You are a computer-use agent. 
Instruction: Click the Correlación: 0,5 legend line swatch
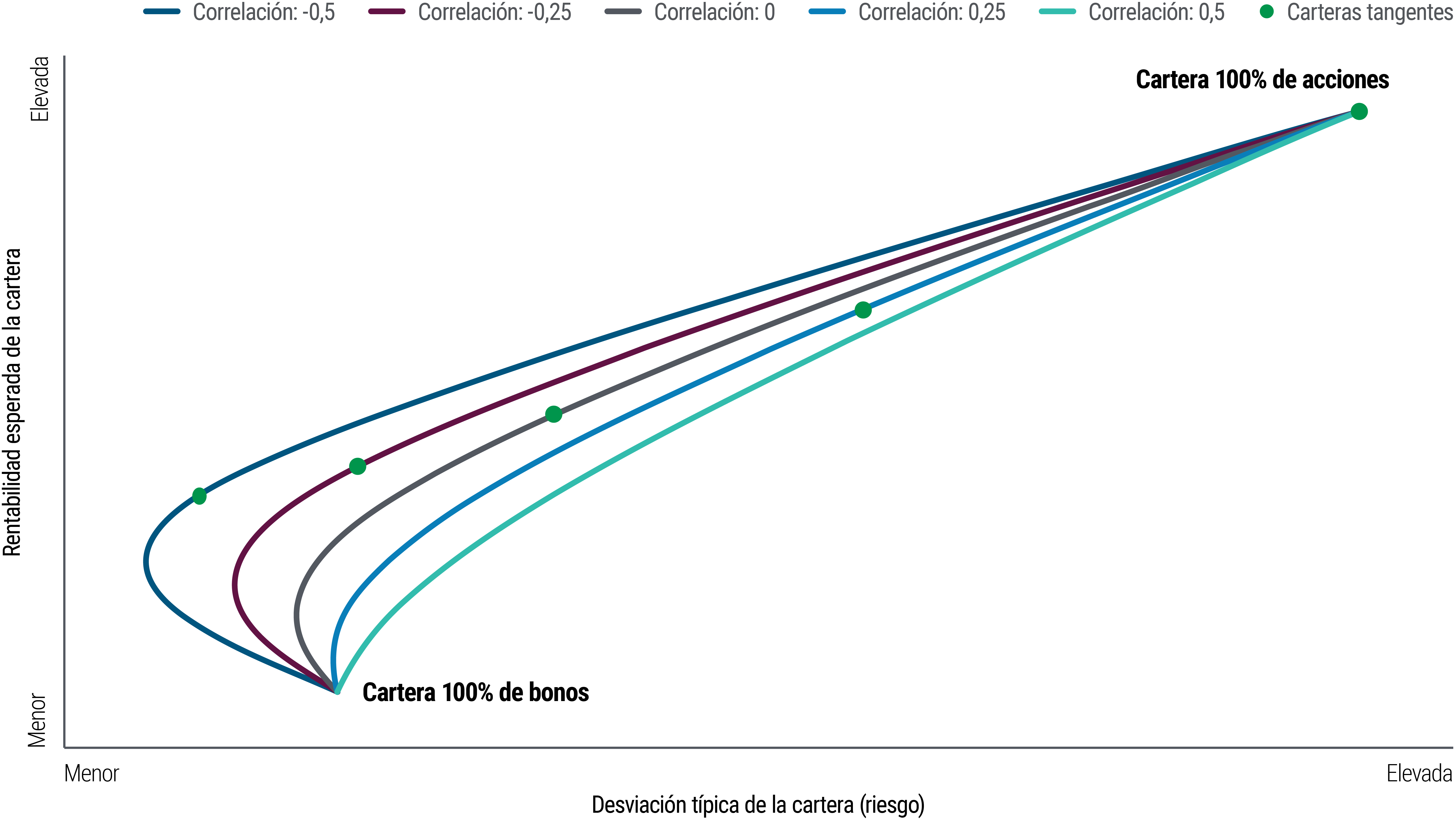(x=1057, y=11)
